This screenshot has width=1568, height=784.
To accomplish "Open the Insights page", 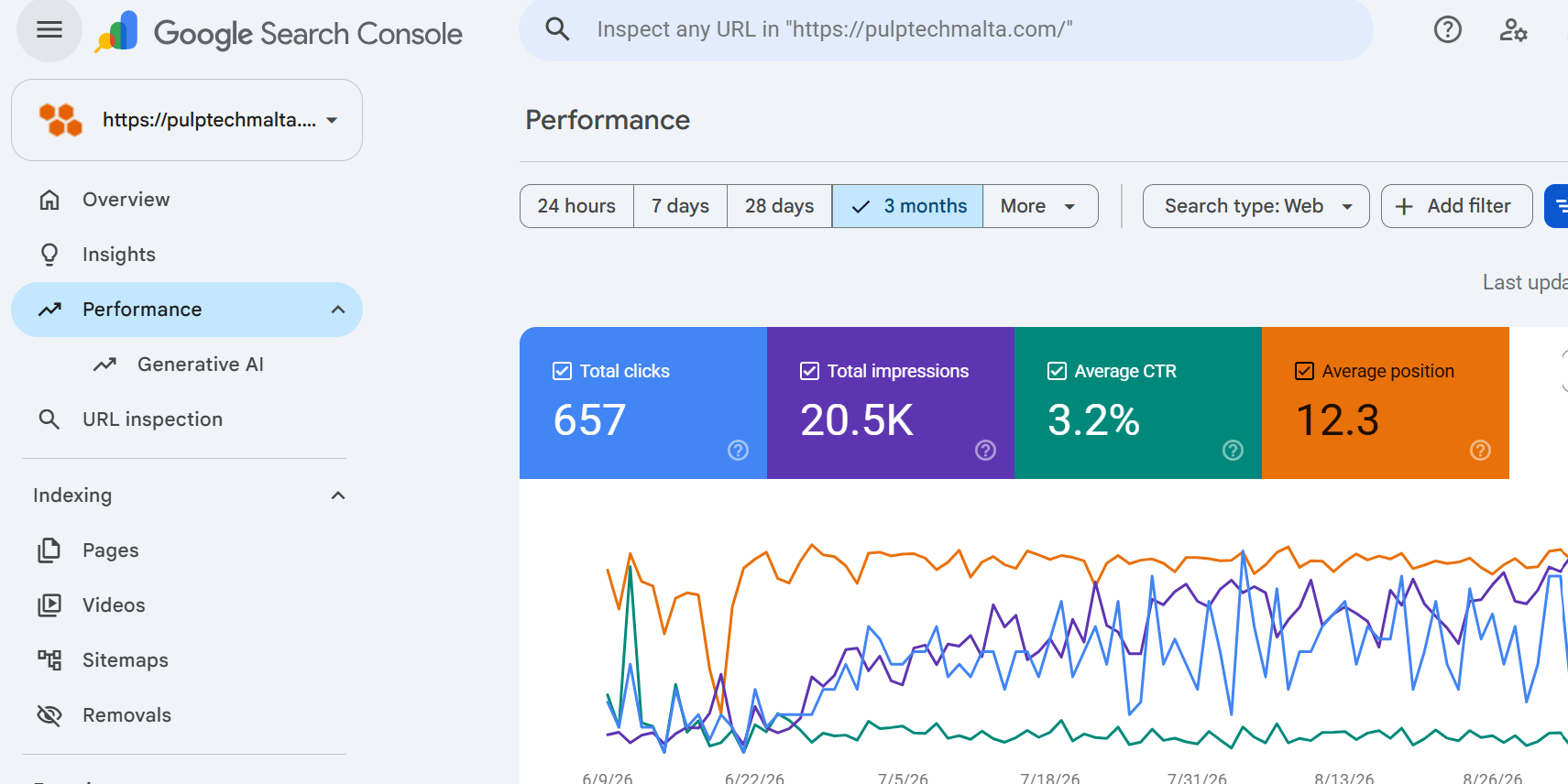I will (187, 255).
